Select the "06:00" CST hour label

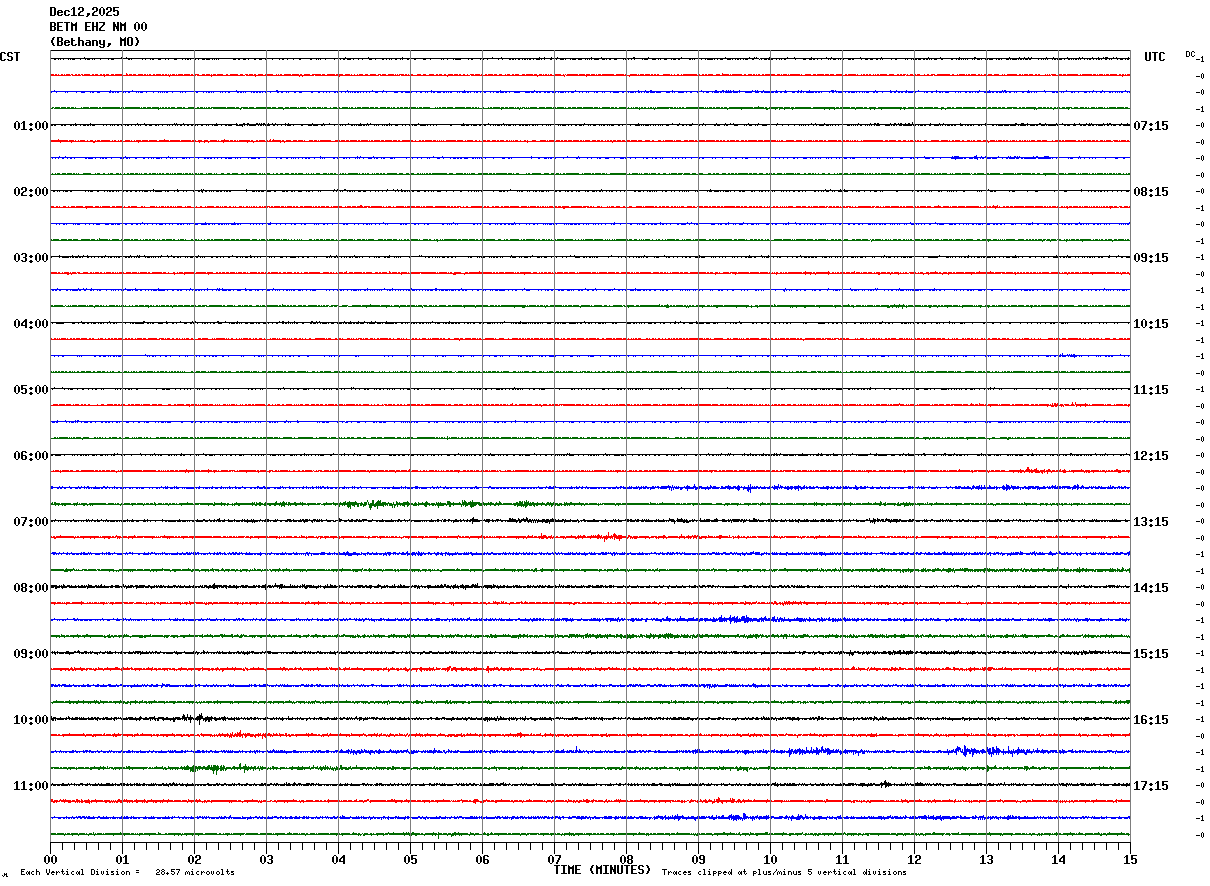click(x=30, y=456)
